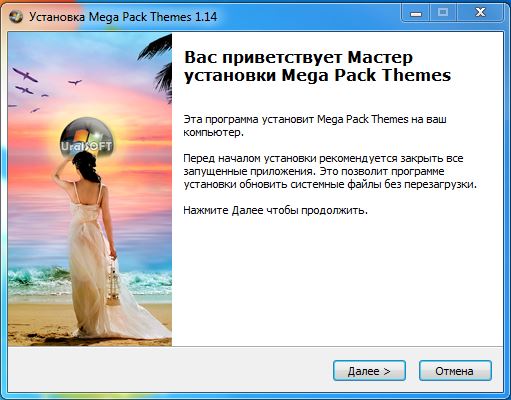
Task: Click the paragraph starting 'Перед началом установки'
Action: coord(330,171)
